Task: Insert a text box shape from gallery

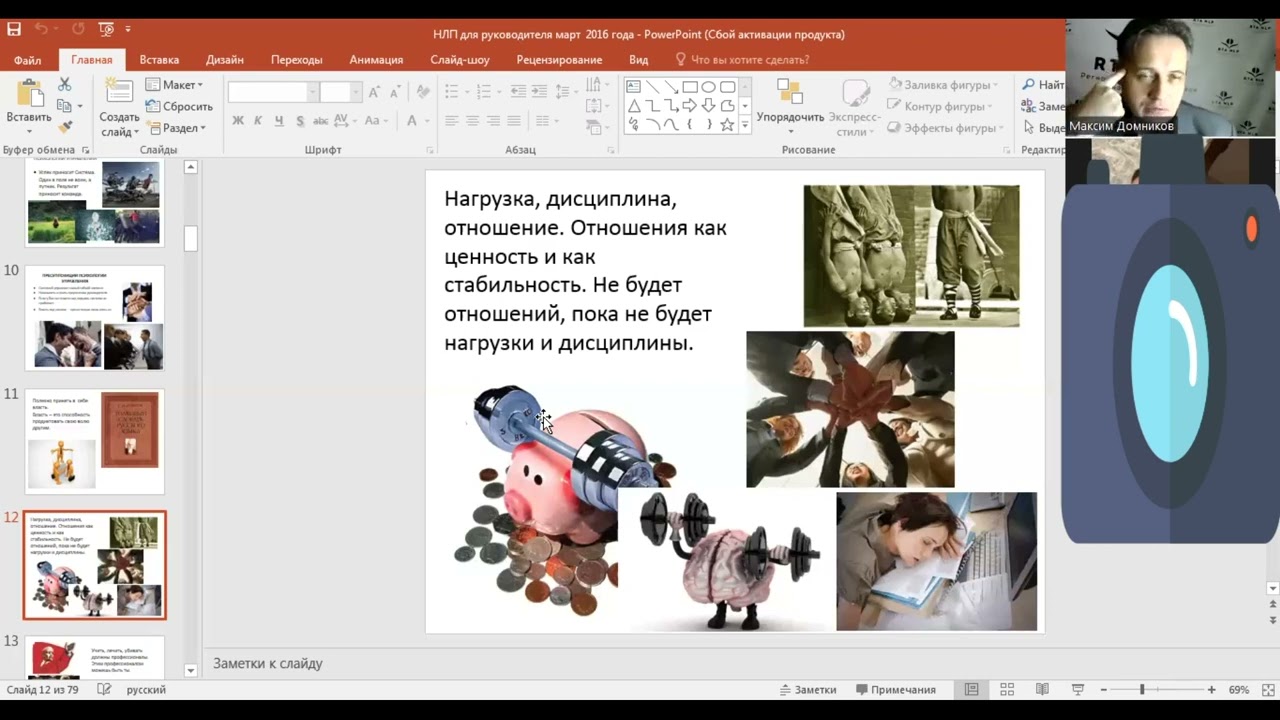Action: [633, 87]
